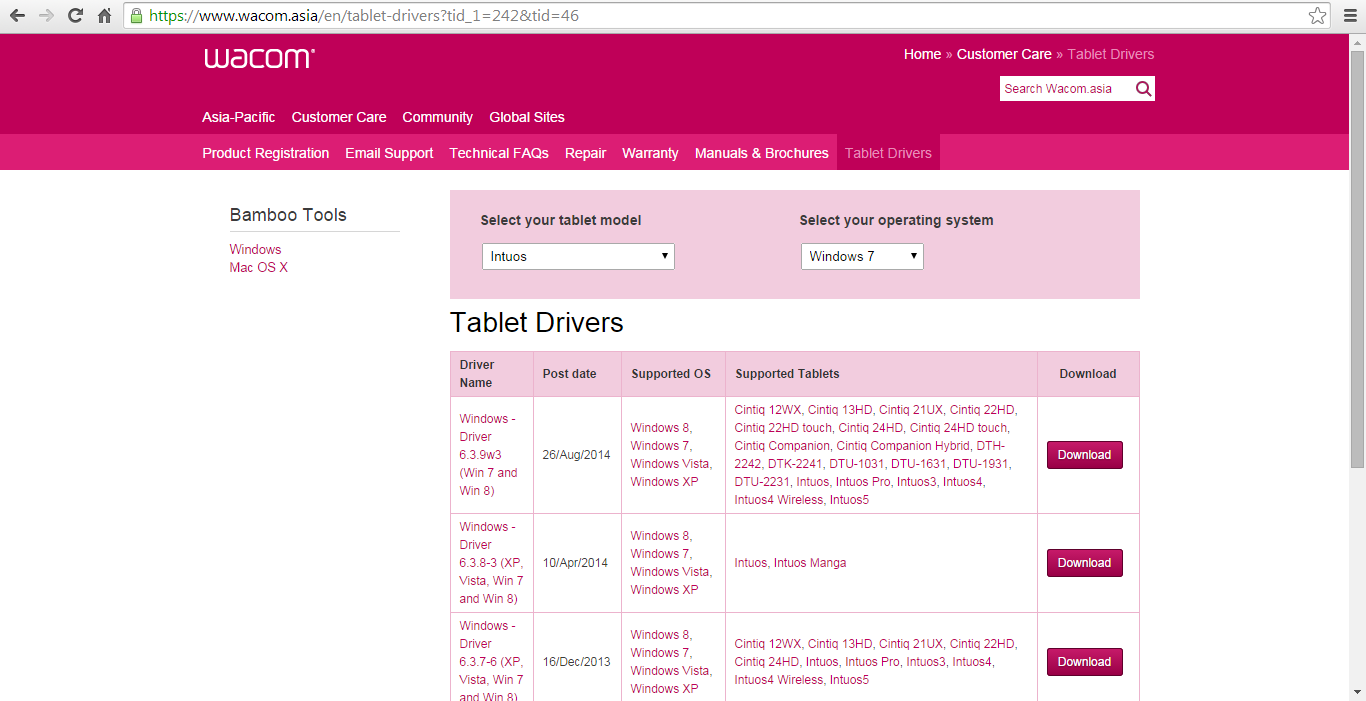This screenshot has height=701, width=1366.
Task: Download Driver 6.3.7-6
Action: click(x=1085, y=662)
